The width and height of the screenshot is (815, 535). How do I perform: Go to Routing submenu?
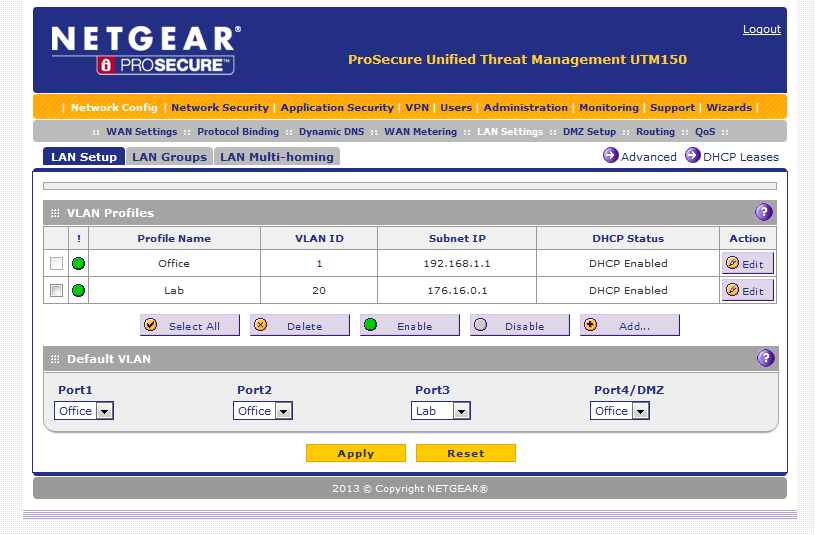point(655,132)
